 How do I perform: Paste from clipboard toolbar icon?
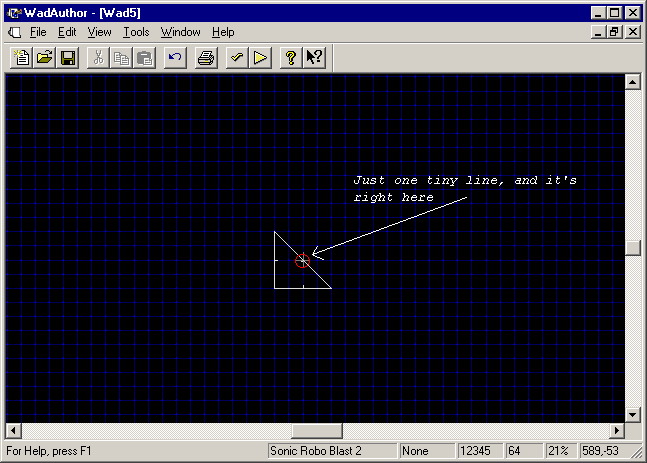144,57
